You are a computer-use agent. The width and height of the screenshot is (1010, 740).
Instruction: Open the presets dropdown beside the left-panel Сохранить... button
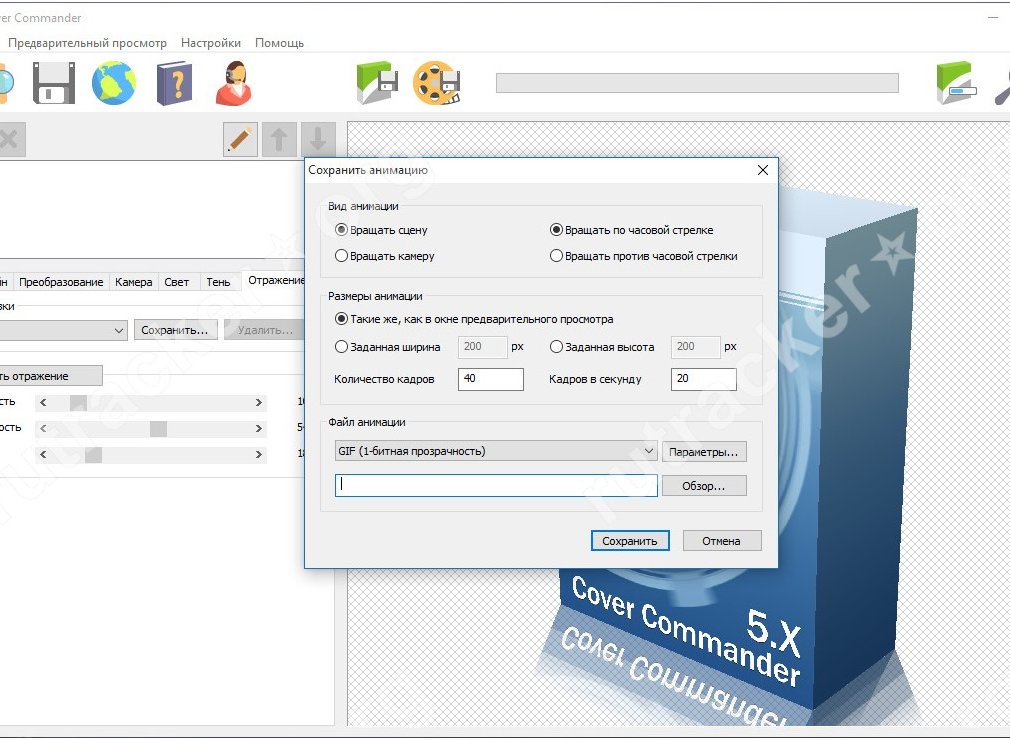point(63,330)
